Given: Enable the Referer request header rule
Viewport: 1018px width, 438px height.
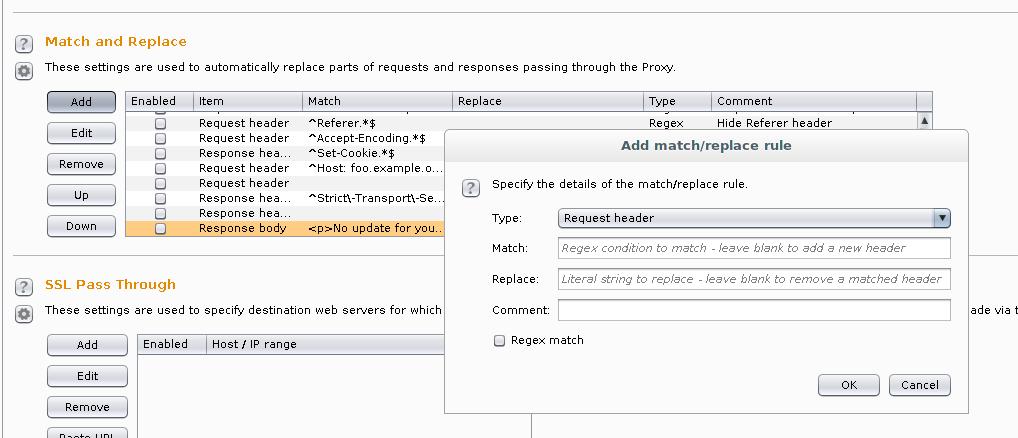Looking at the screenshot, I should [160, 123].
